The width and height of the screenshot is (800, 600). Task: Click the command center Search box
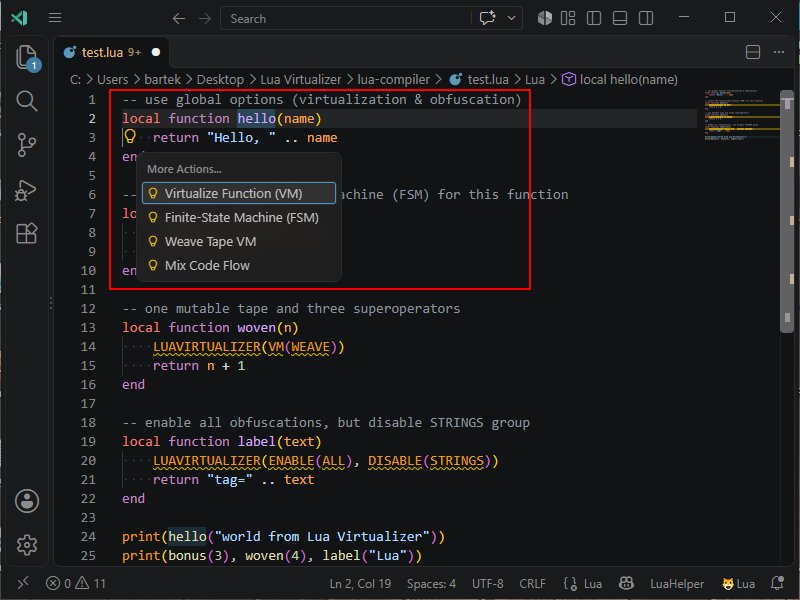pos(346,18)
